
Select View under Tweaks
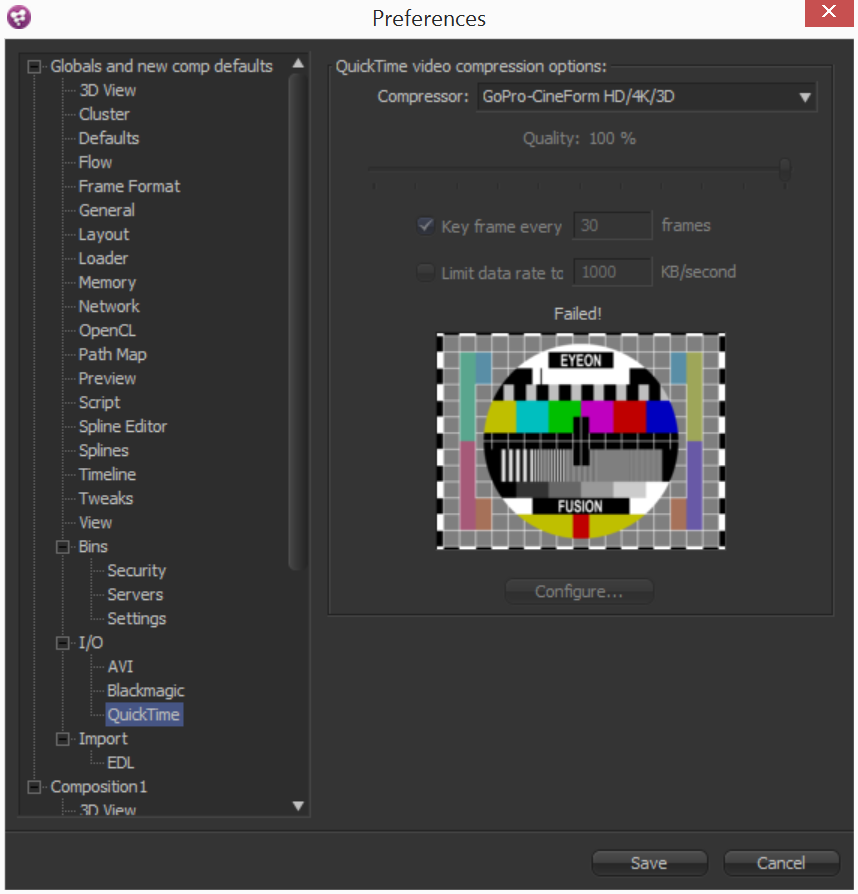click(95, 522)
